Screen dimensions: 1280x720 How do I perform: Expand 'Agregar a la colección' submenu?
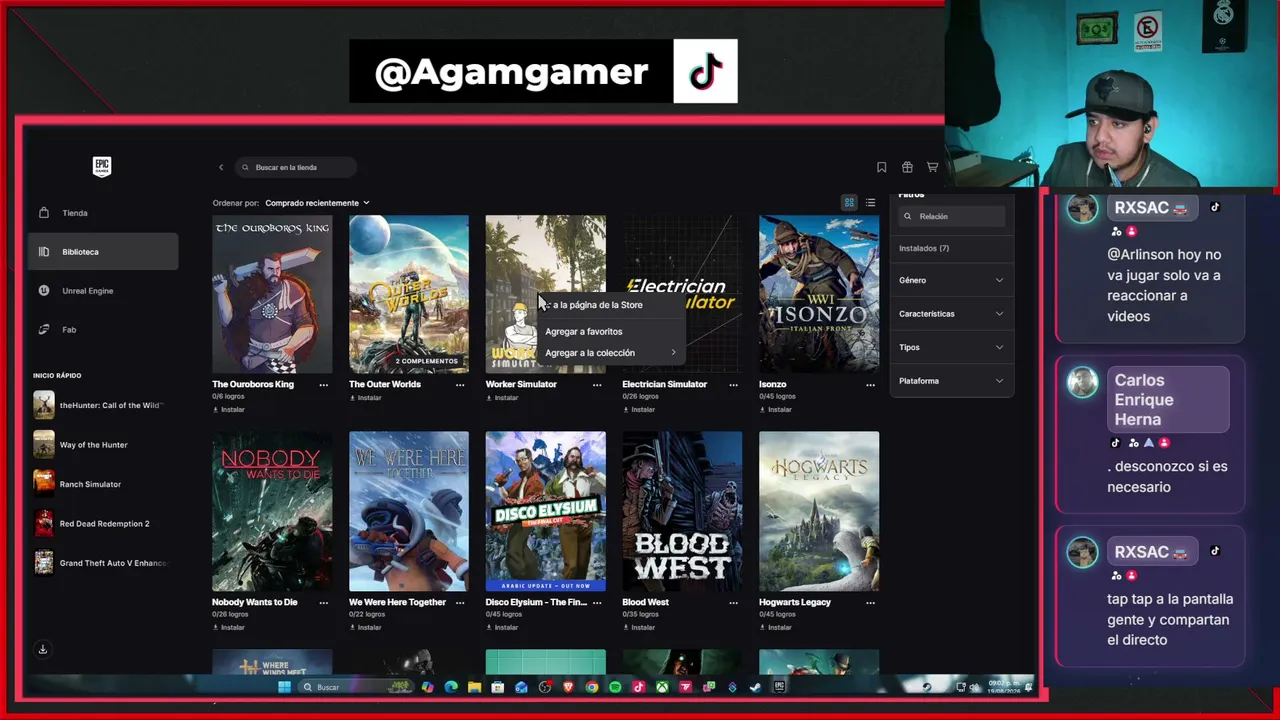click(x=611, y=353)
